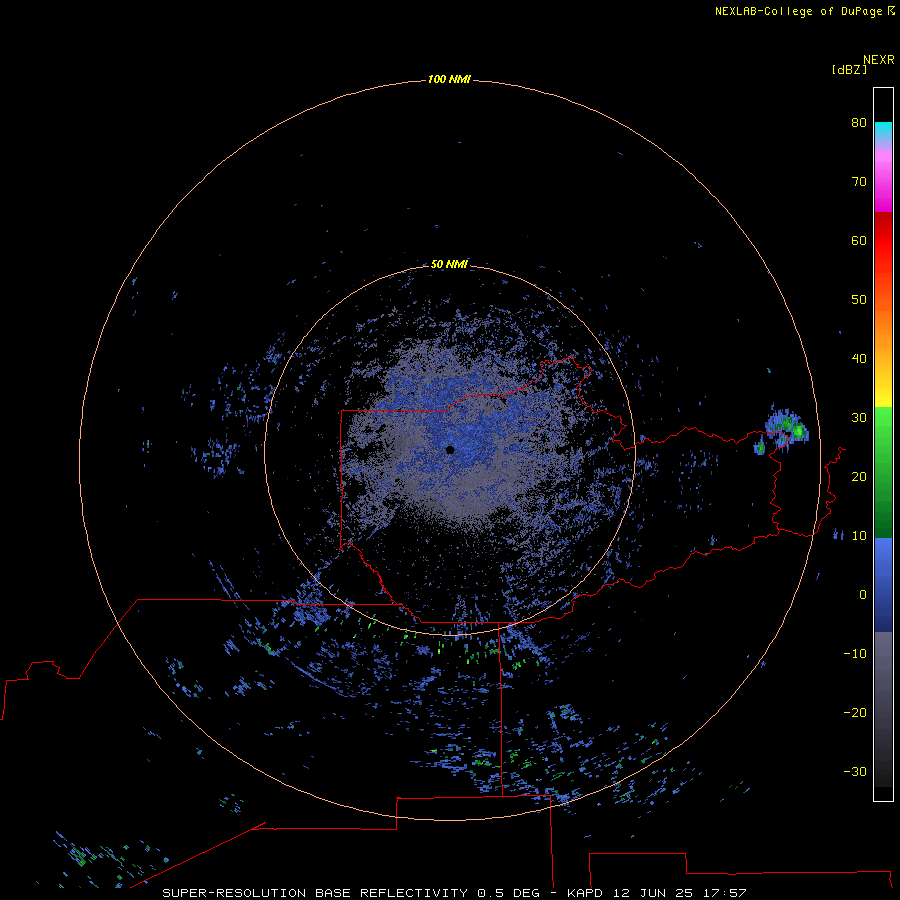Click the base reflectivity caption at the bottom
The image size is (900, 900).
point(455,893)
